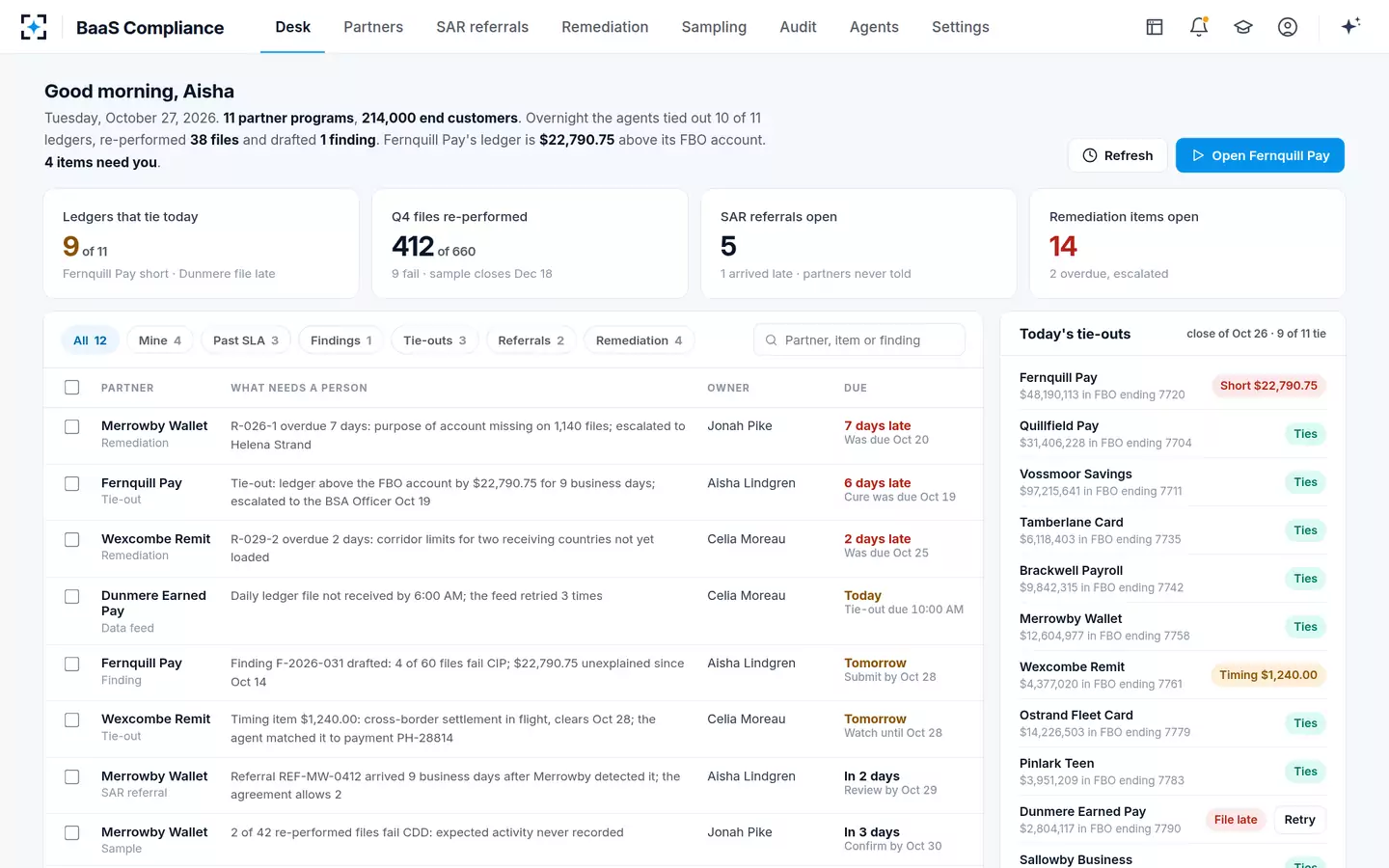
Task: Open the user profile icon
Action: (x=1288, y=27)
